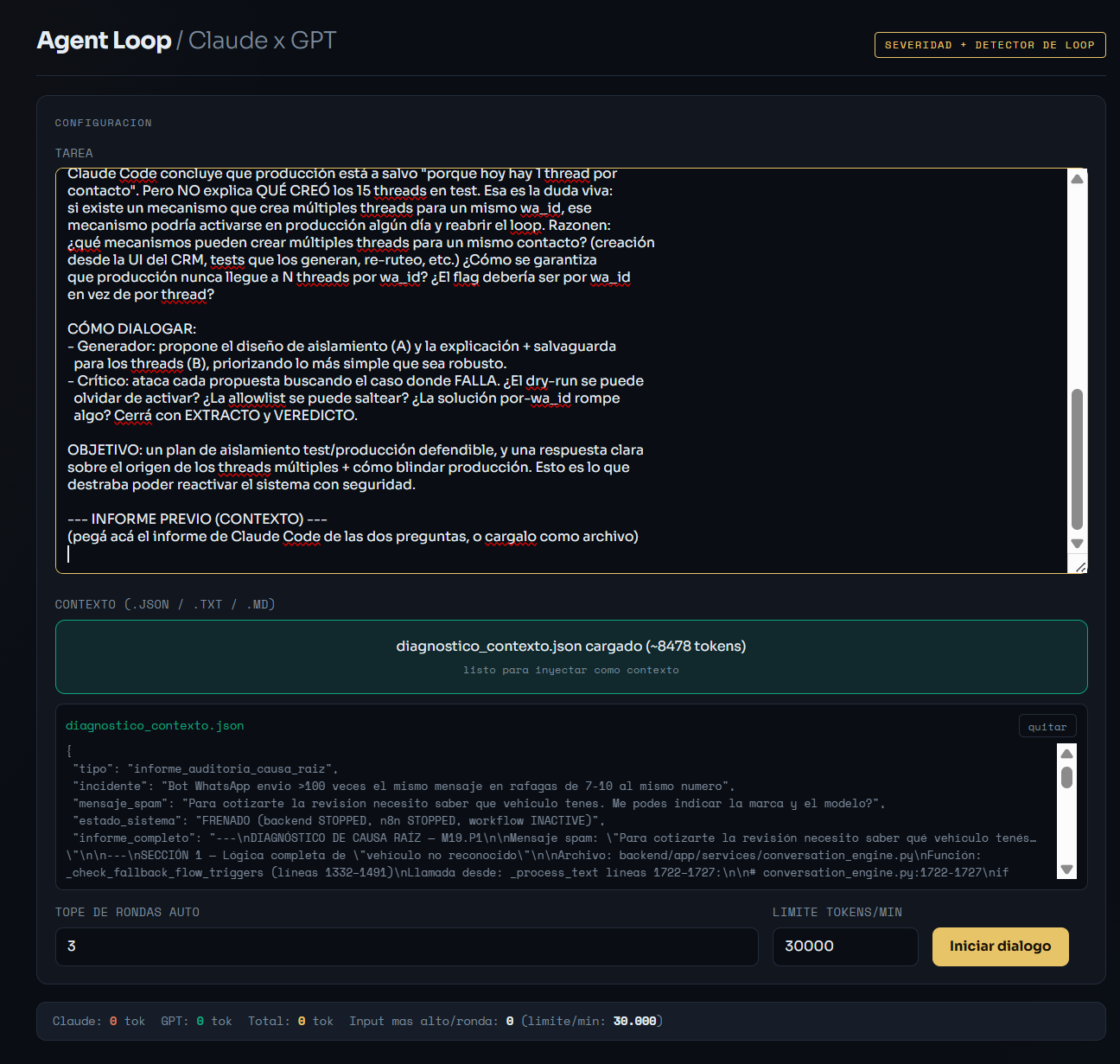
Task: Click the 'Claude: 0 tok' status entry
Action: pos(99,1021)
